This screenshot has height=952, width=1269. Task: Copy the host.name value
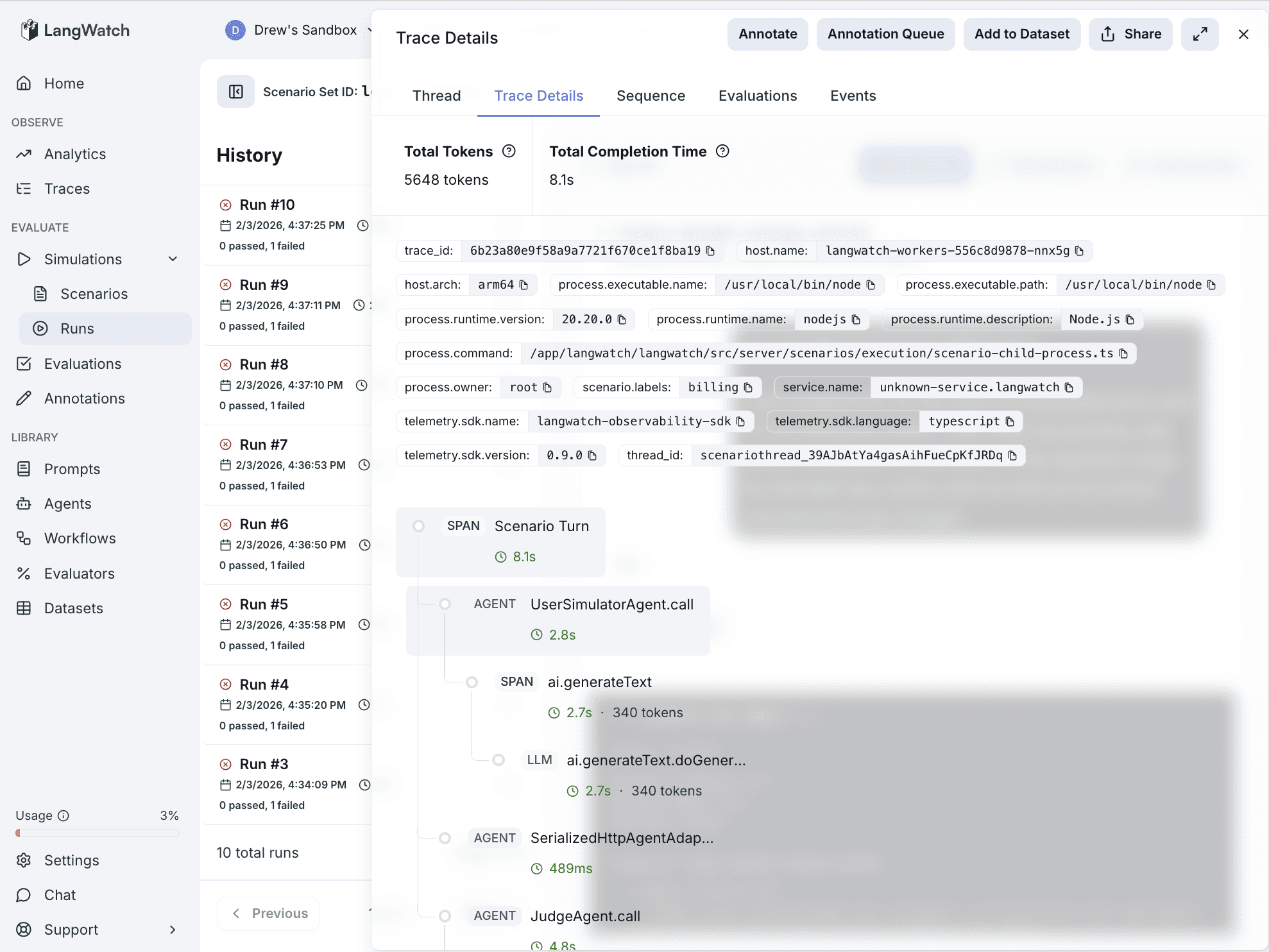coord(1079,251)
